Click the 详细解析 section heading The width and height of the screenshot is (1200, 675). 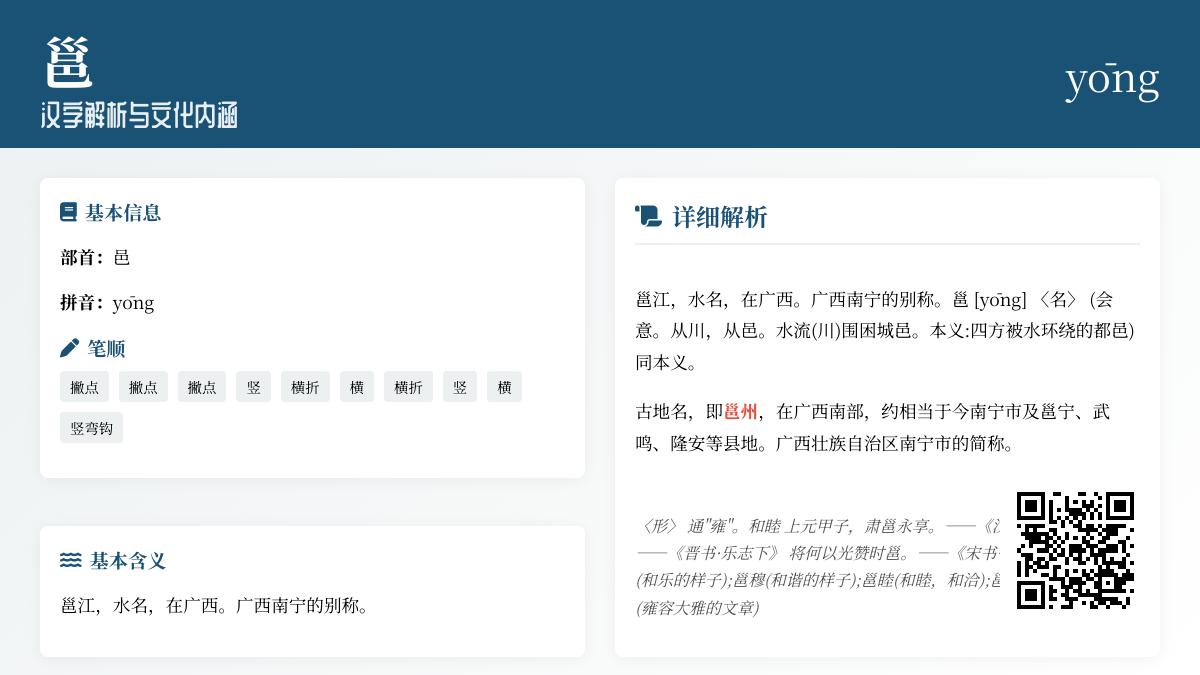point(719,217)
